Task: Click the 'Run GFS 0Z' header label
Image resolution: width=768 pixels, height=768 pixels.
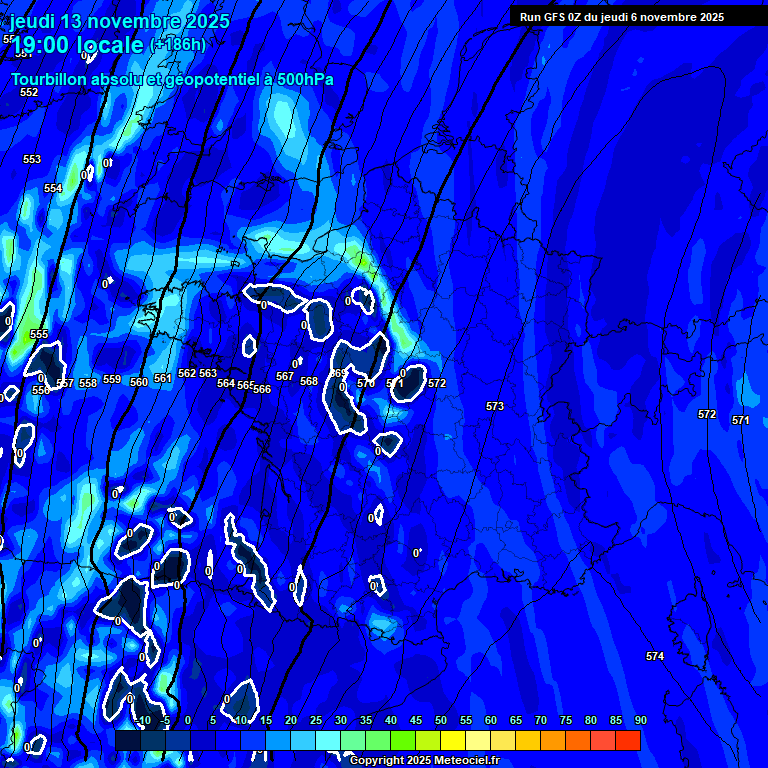Action: point(621,17)
